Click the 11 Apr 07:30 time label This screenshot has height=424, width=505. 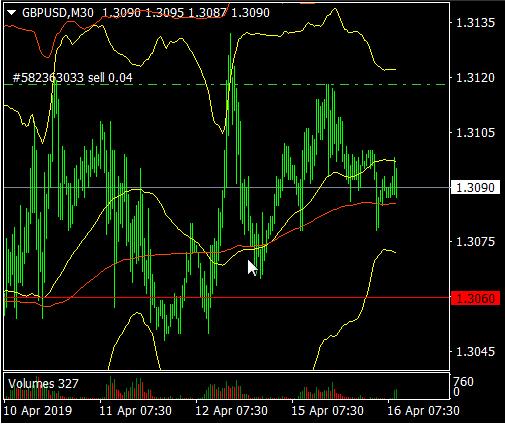(x=136, y=411)
